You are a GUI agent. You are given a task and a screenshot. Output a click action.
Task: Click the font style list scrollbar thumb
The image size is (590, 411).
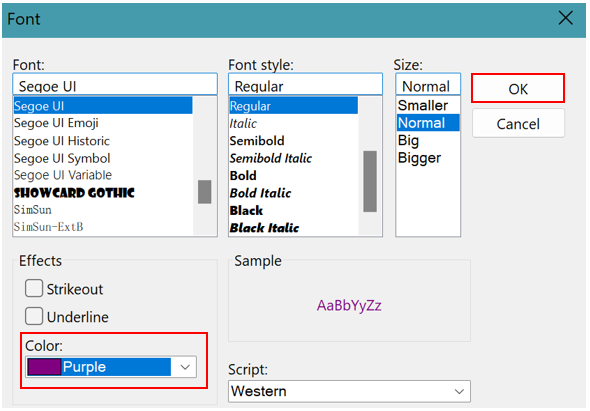point(370,181)
